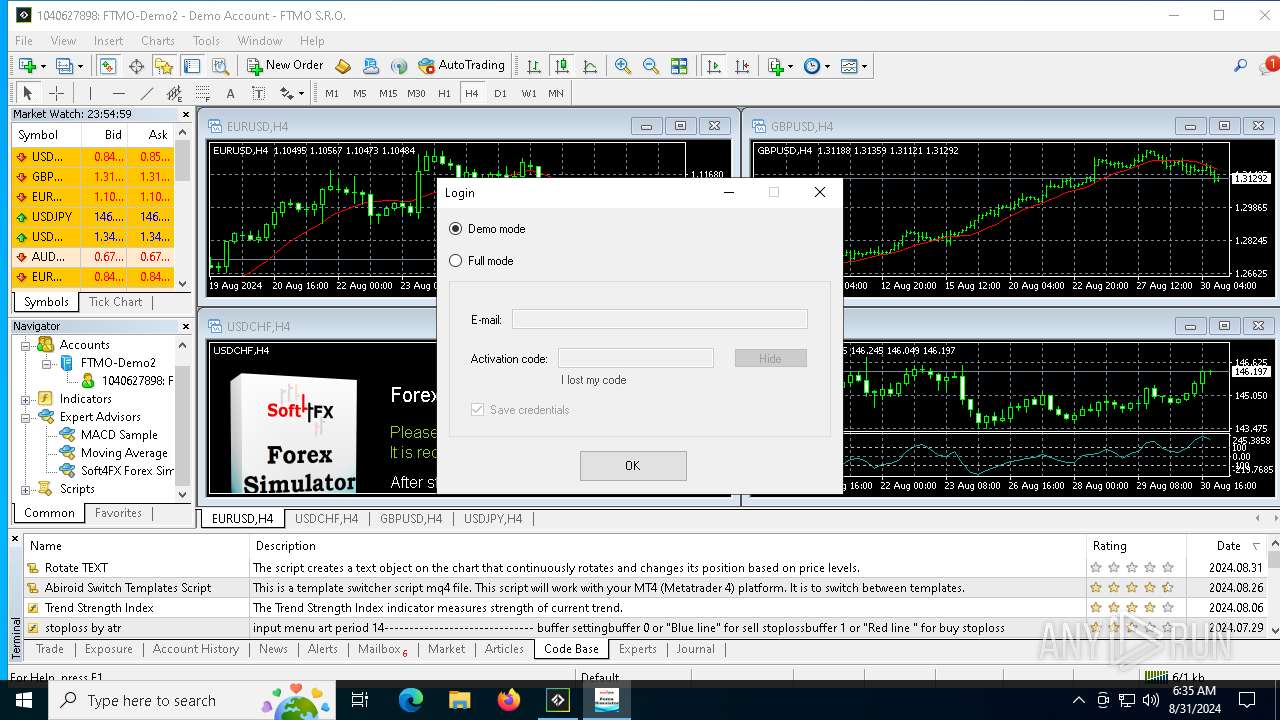This screenshot has width=1280, height=720.
Task: Click the I lost my code link
Action: click(x=594, y=380)
